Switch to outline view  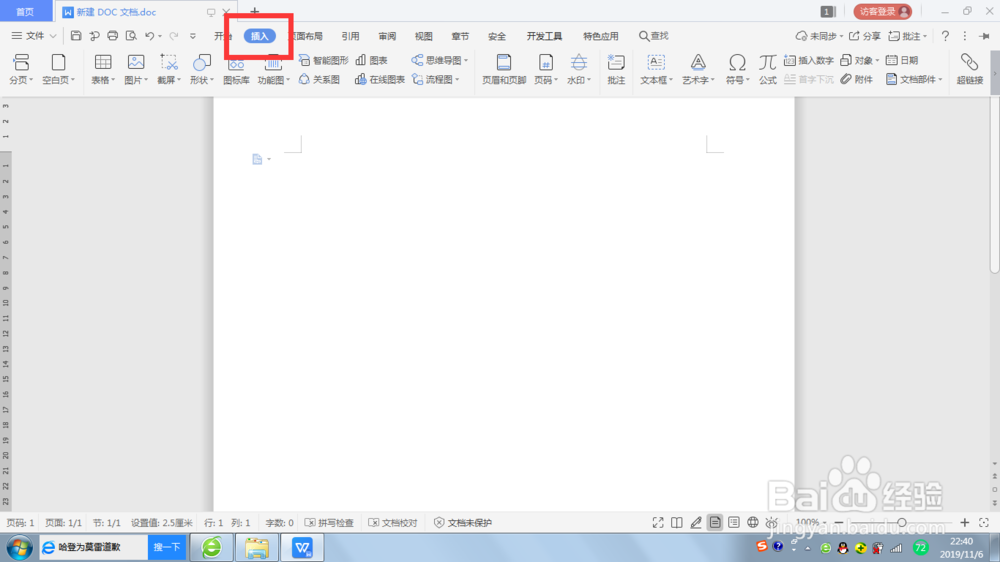[734, 522]
